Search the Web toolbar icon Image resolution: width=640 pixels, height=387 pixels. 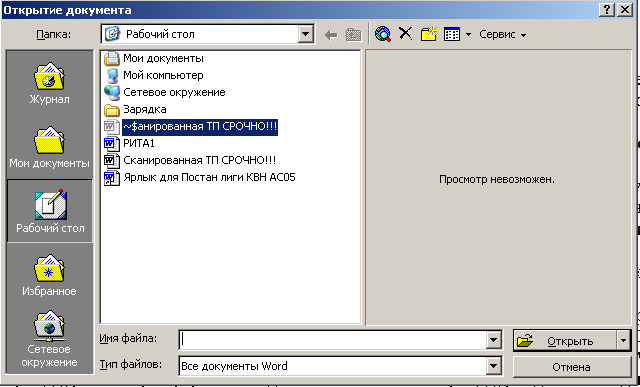pos(383,34)
